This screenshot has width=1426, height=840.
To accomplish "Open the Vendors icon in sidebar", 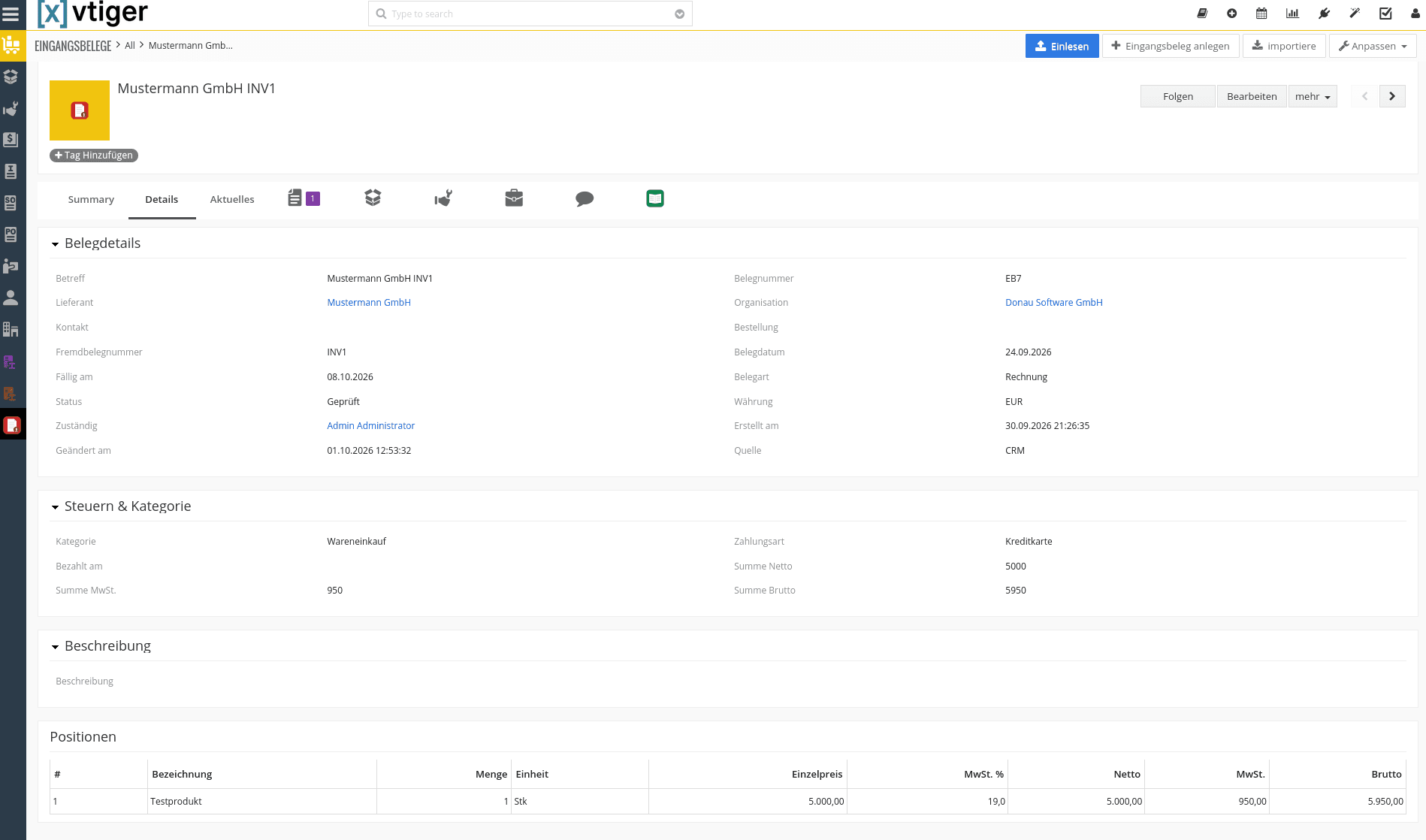I will click(11, 266).
